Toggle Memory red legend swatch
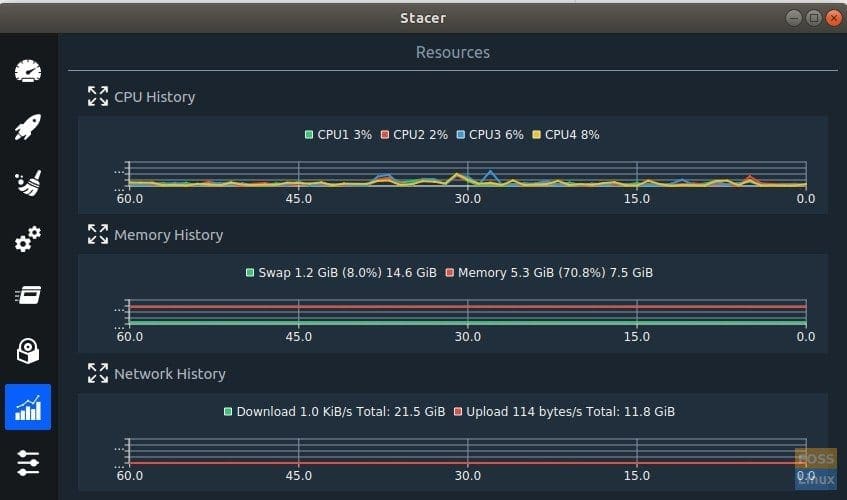Image resolution: width=847 pixels, height=500 pixels. pyautogui.click(x=449, y=273)
